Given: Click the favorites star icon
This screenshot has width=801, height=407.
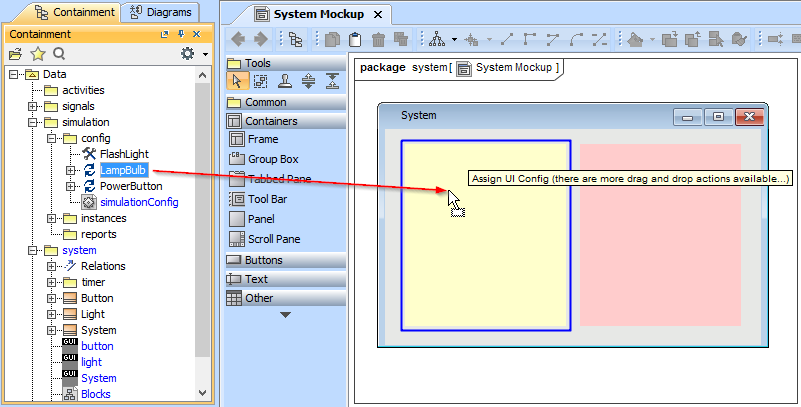Looking at the screenshot, I should click(38, 54).
